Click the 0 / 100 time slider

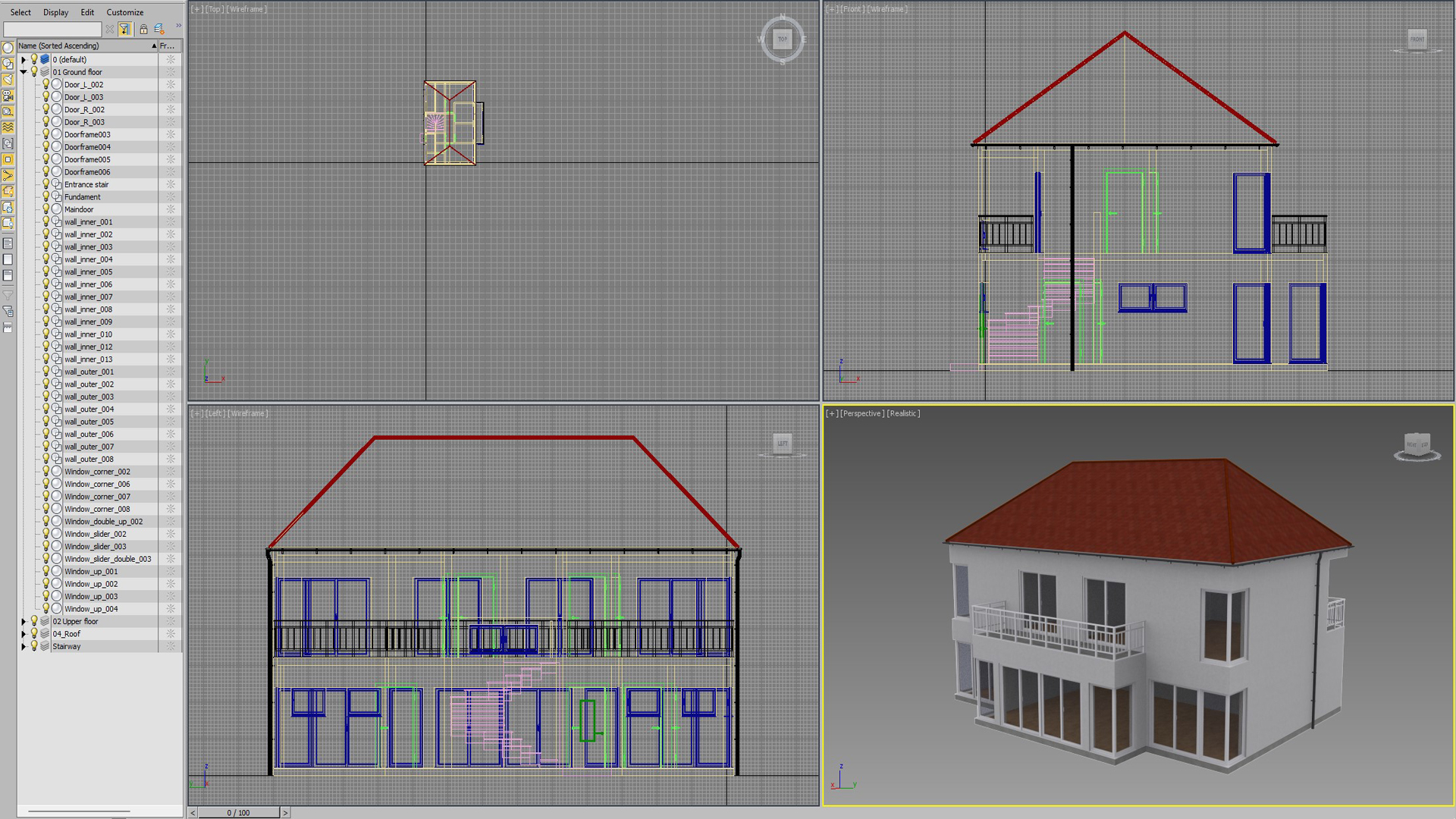click(x=238, y=812)
